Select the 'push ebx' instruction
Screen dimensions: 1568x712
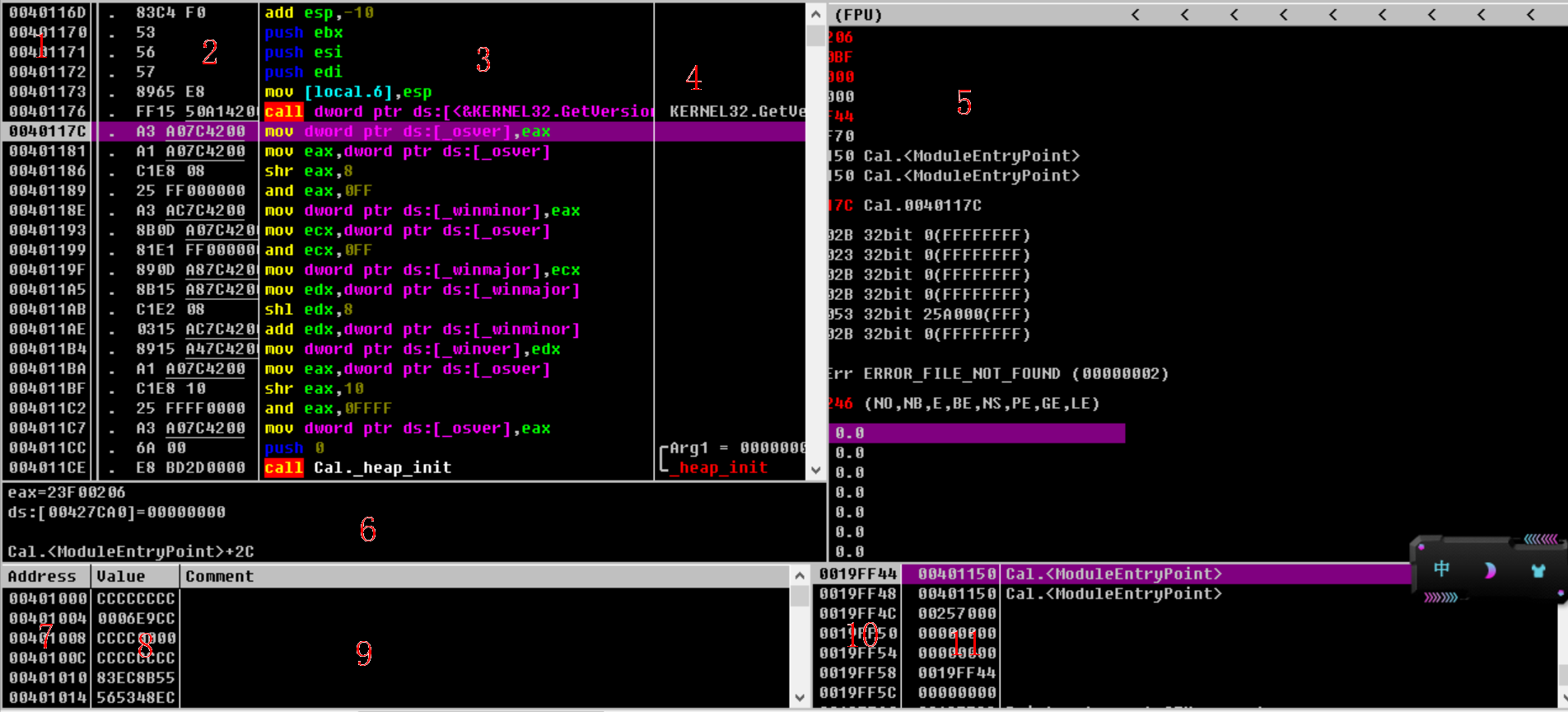(304, 33)
